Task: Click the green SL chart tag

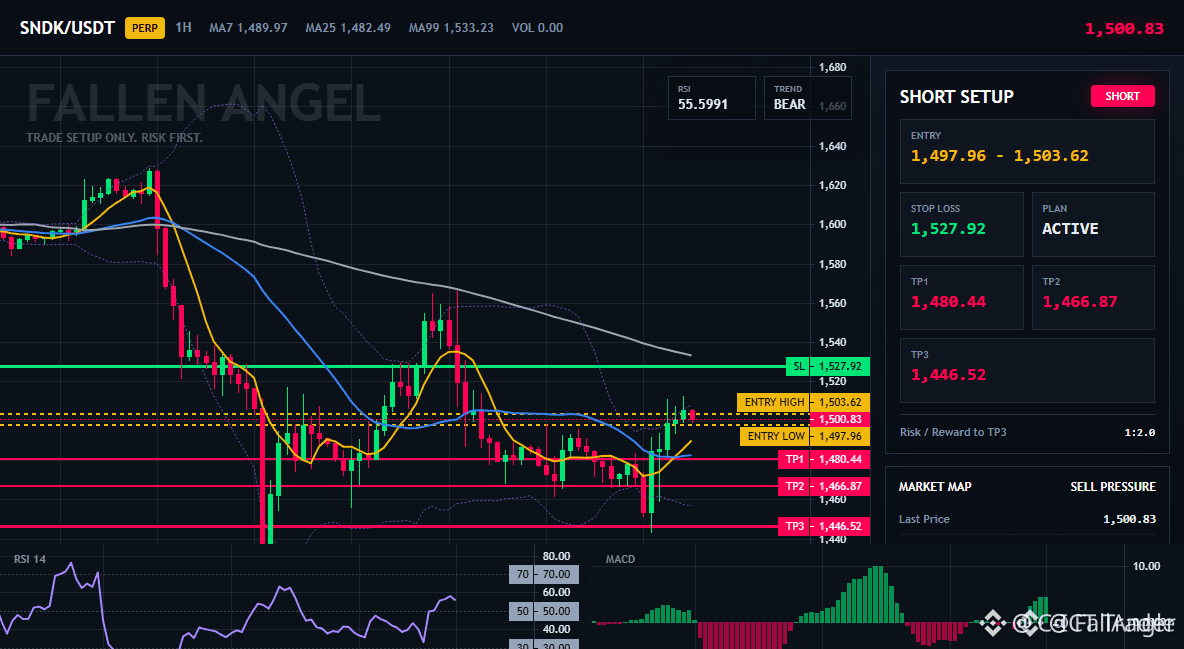Action: coord(828,366)
